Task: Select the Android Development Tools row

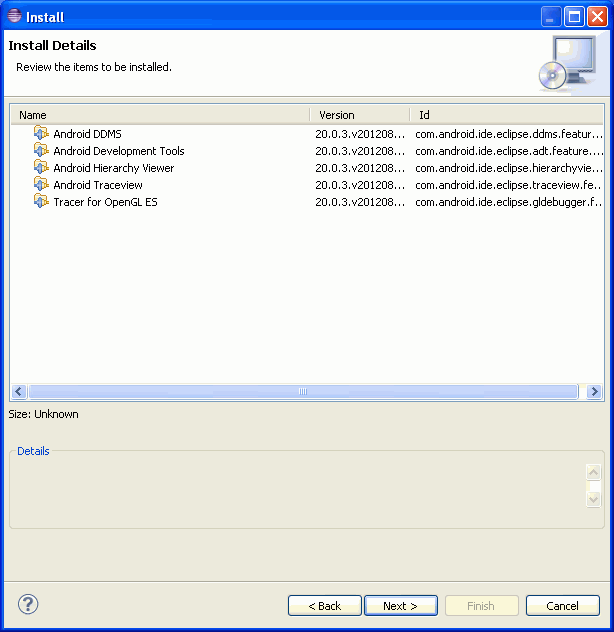Action: tap(306, 151)
